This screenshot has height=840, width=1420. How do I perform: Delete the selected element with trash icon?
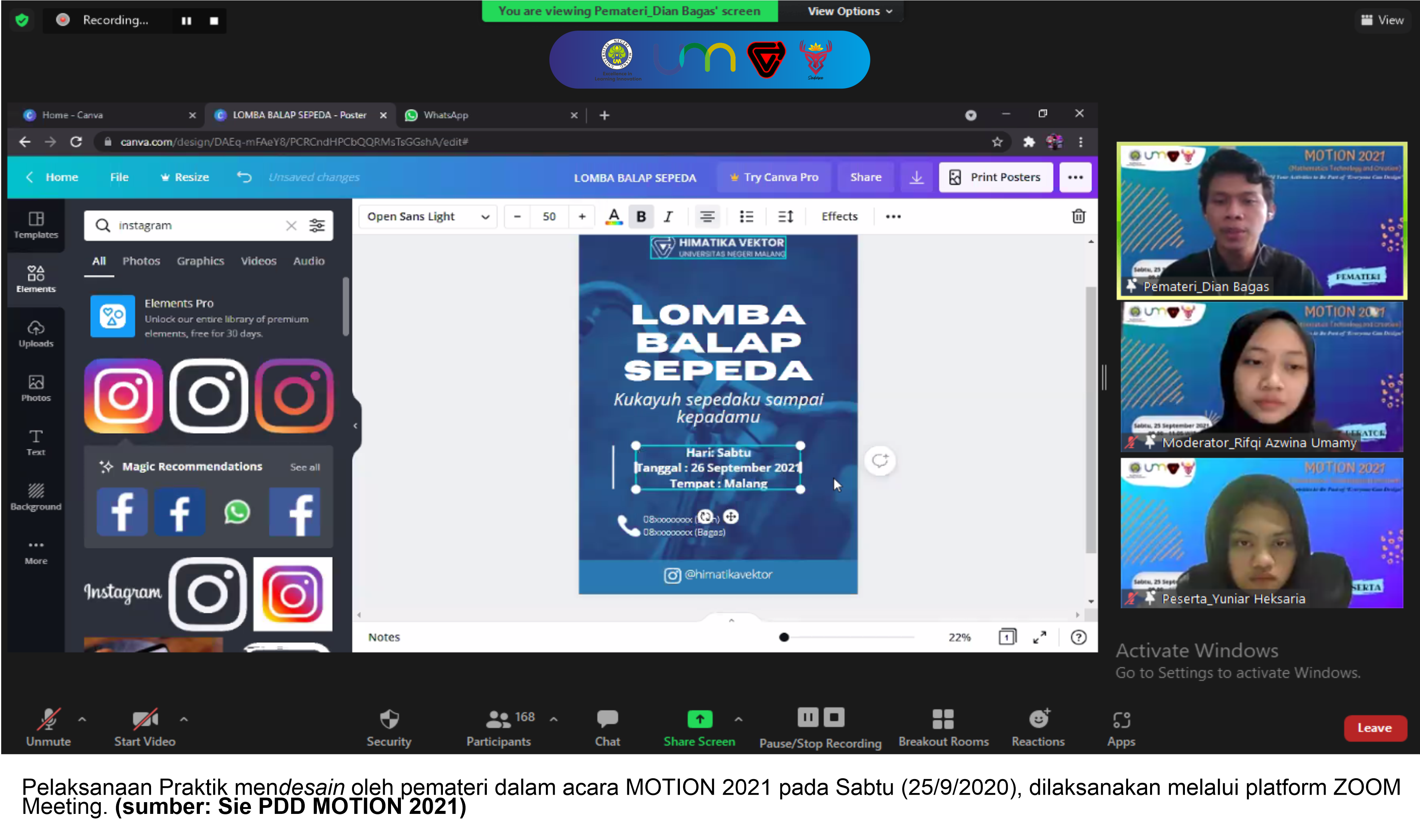1078,216
